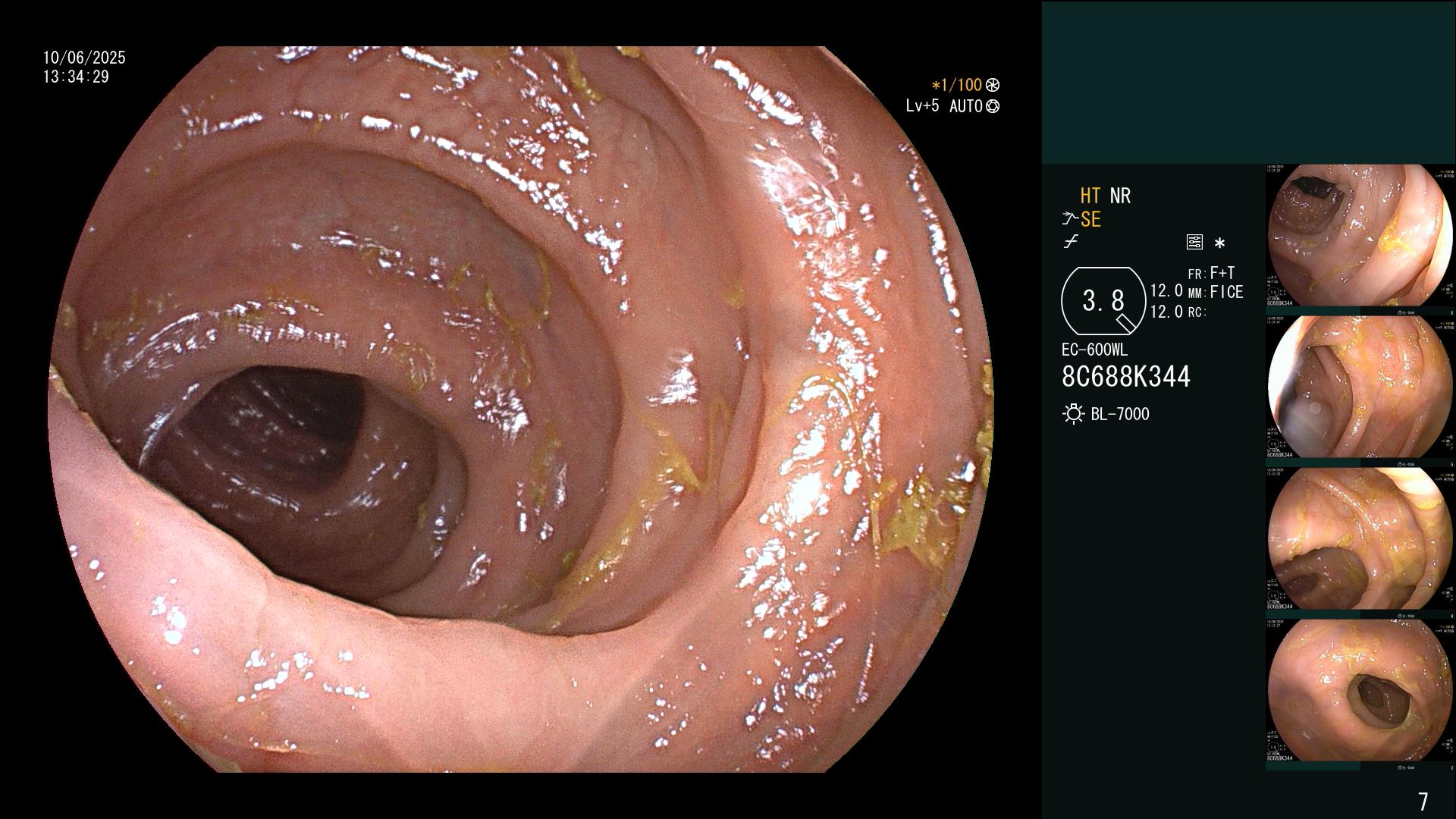Image resolution: width=1456 pixels, height=819 pixels.
Task: Click the shutter speed aperture icon
Action: pos(993,86)
